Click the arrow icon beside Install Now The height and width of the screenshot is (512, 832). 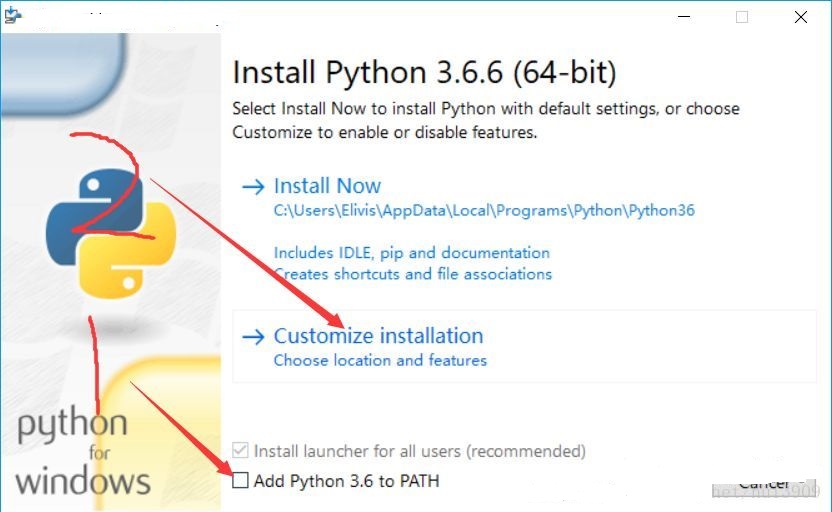(254, 187)
